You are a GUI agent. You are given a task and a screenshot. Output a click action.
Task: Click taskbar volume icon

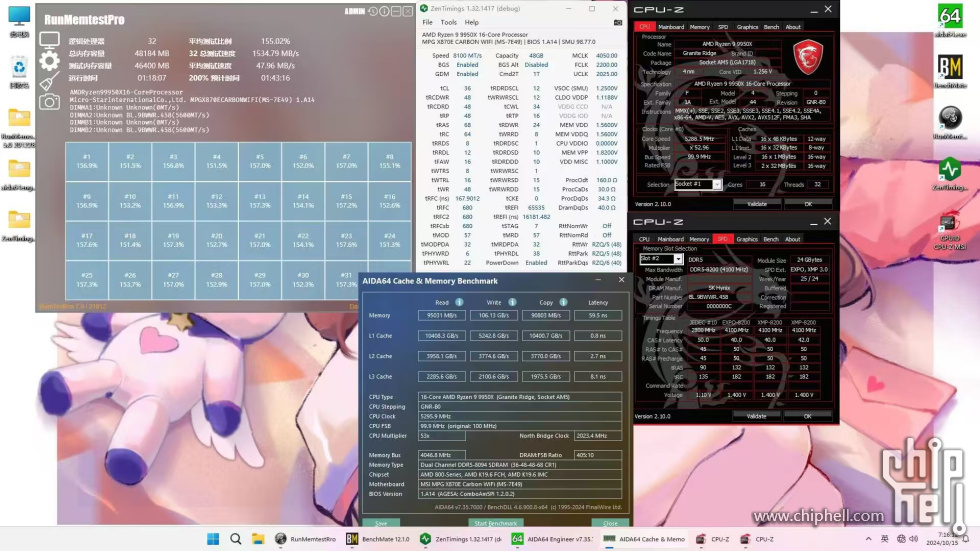coord(914,539)
